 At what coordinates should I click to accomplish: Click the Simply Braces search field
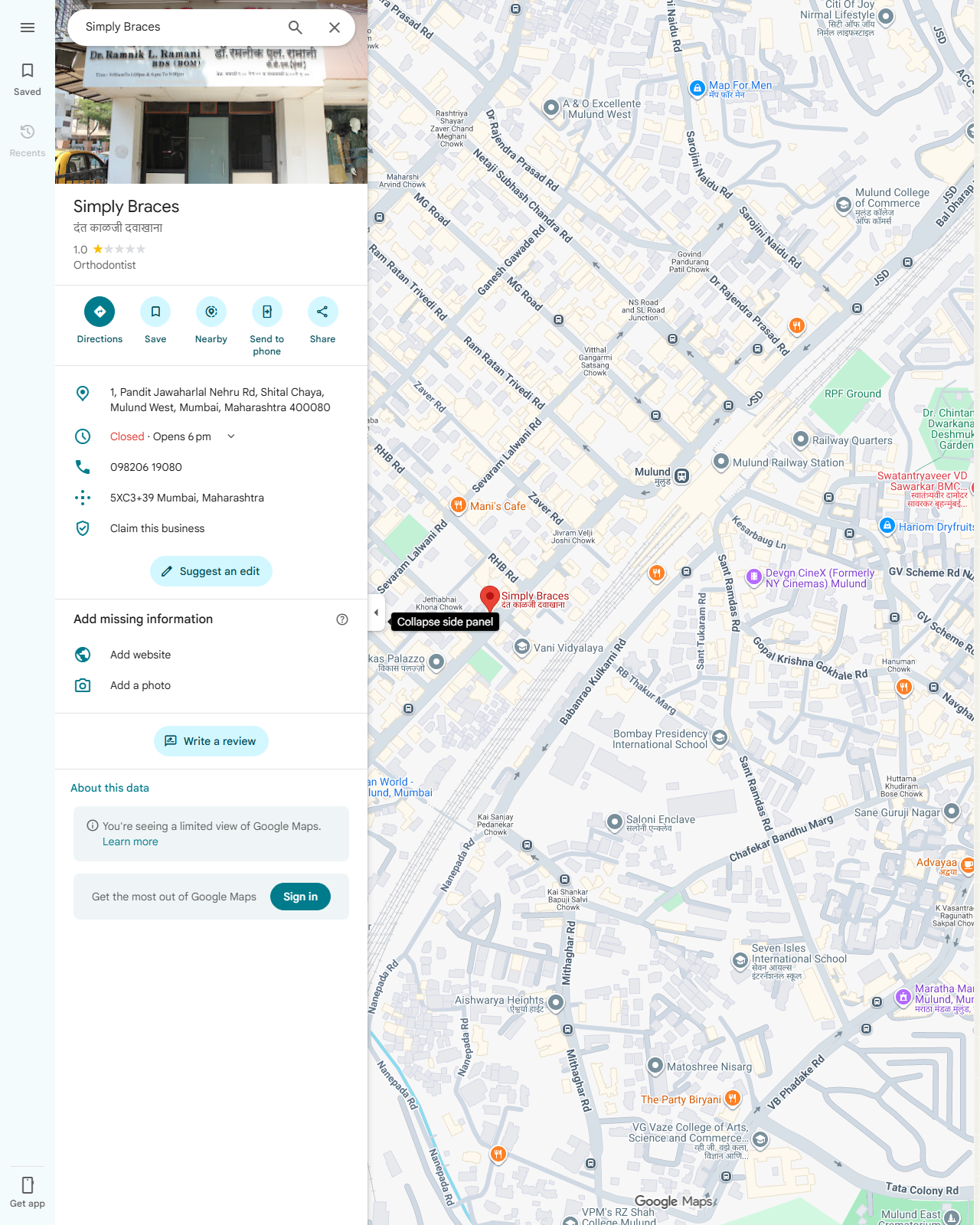[179, 28]
